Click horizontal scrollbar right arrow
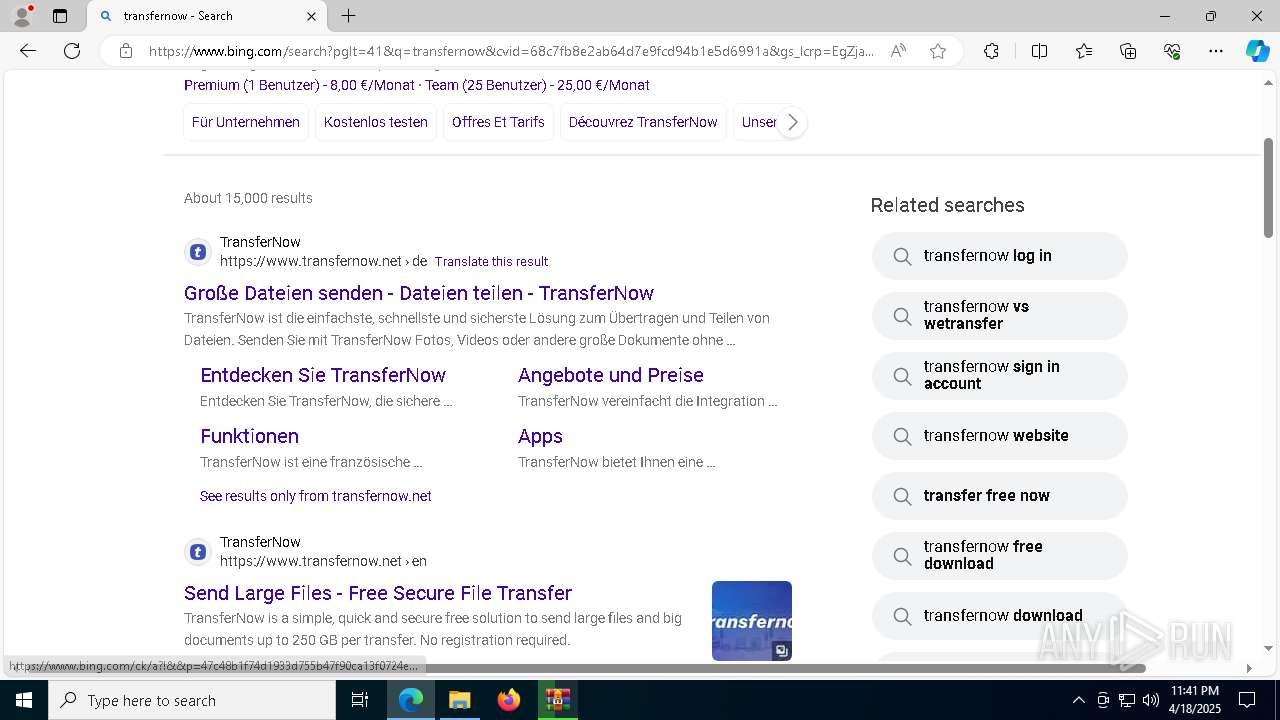 tap(1248, 667)
